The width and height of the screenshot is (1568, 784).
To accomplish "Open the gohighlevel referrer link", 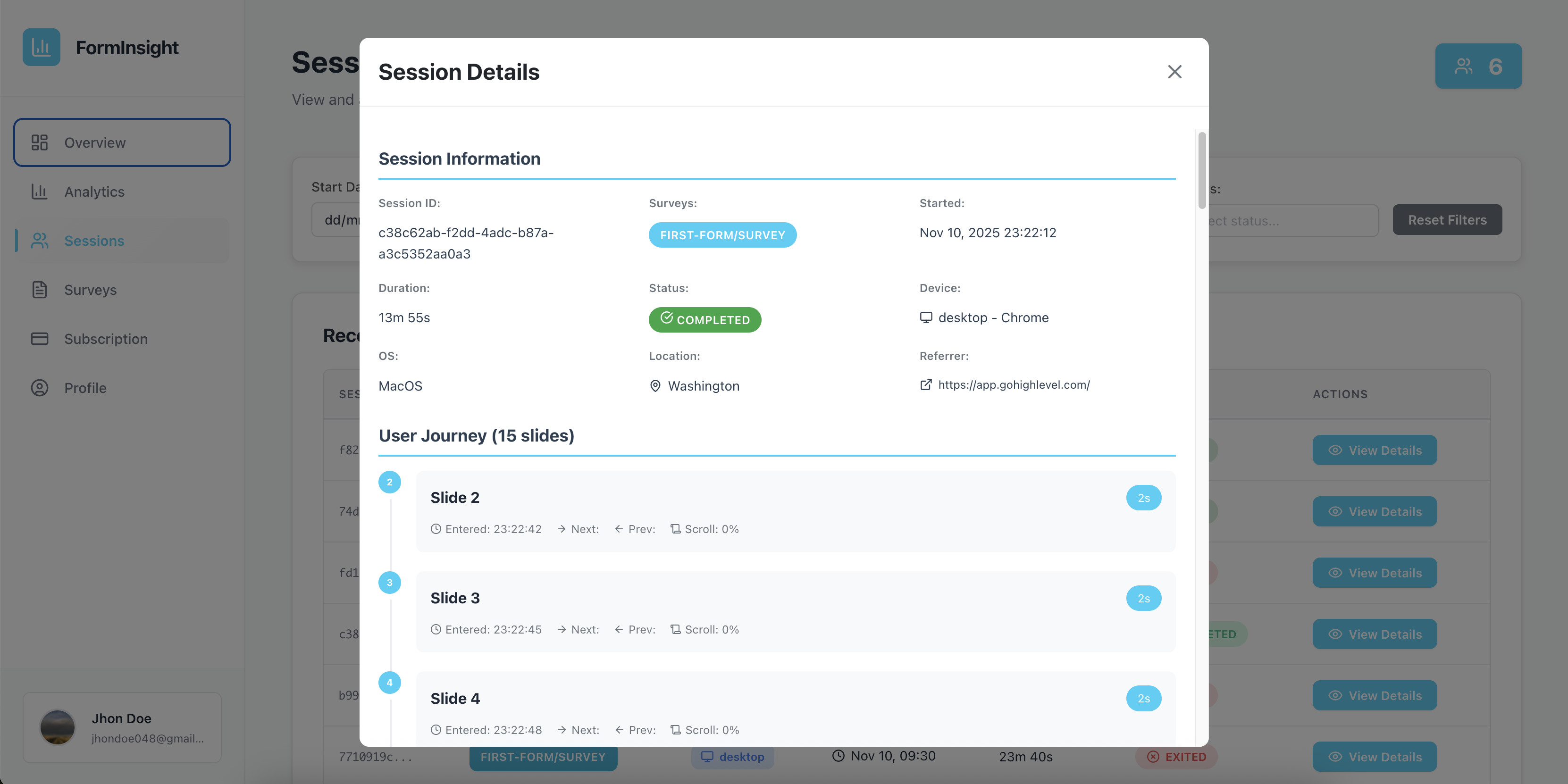I will [1014, 385].
